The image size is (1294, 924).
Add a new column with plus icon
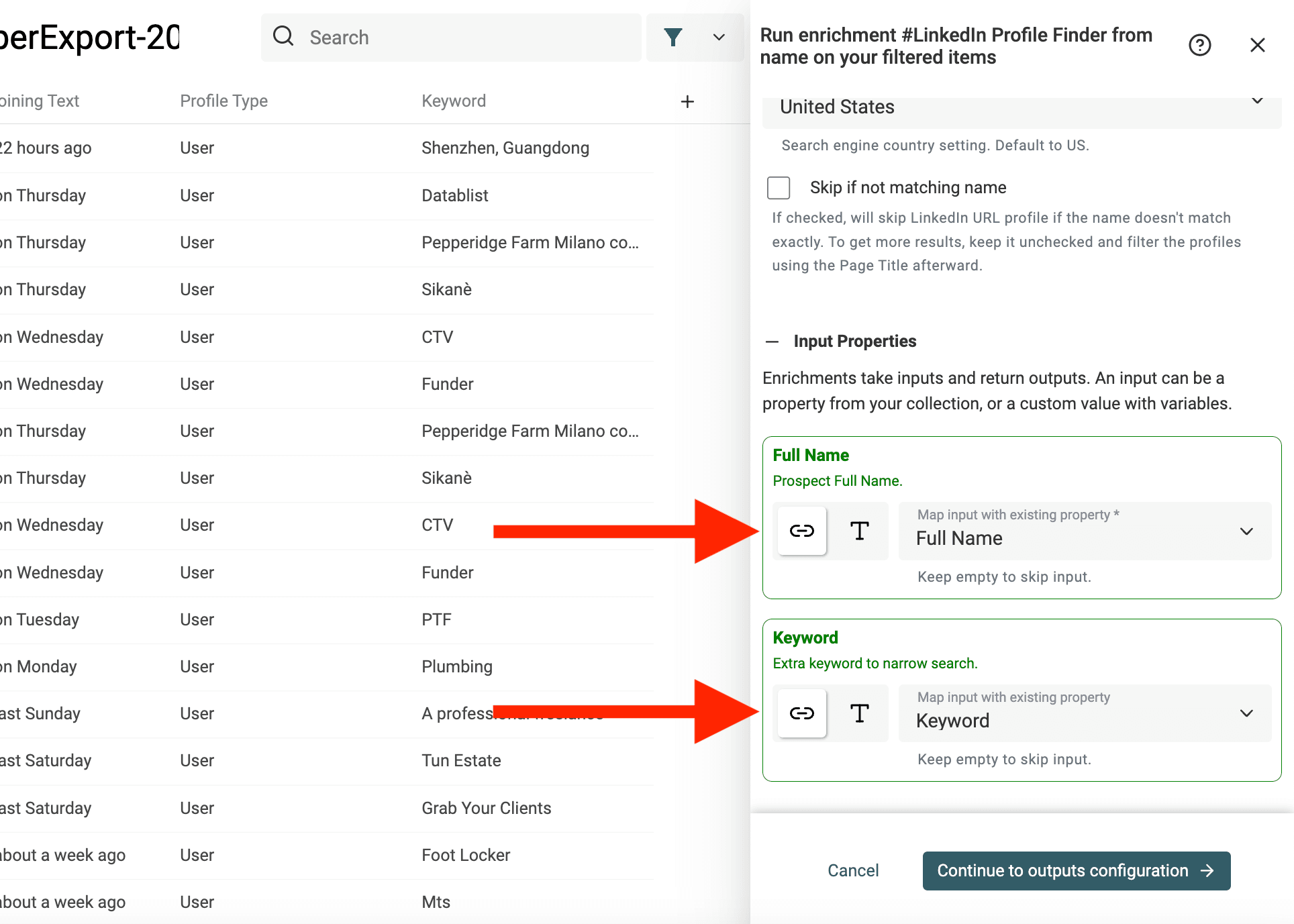pyautogui.click(x=687, y=101)
